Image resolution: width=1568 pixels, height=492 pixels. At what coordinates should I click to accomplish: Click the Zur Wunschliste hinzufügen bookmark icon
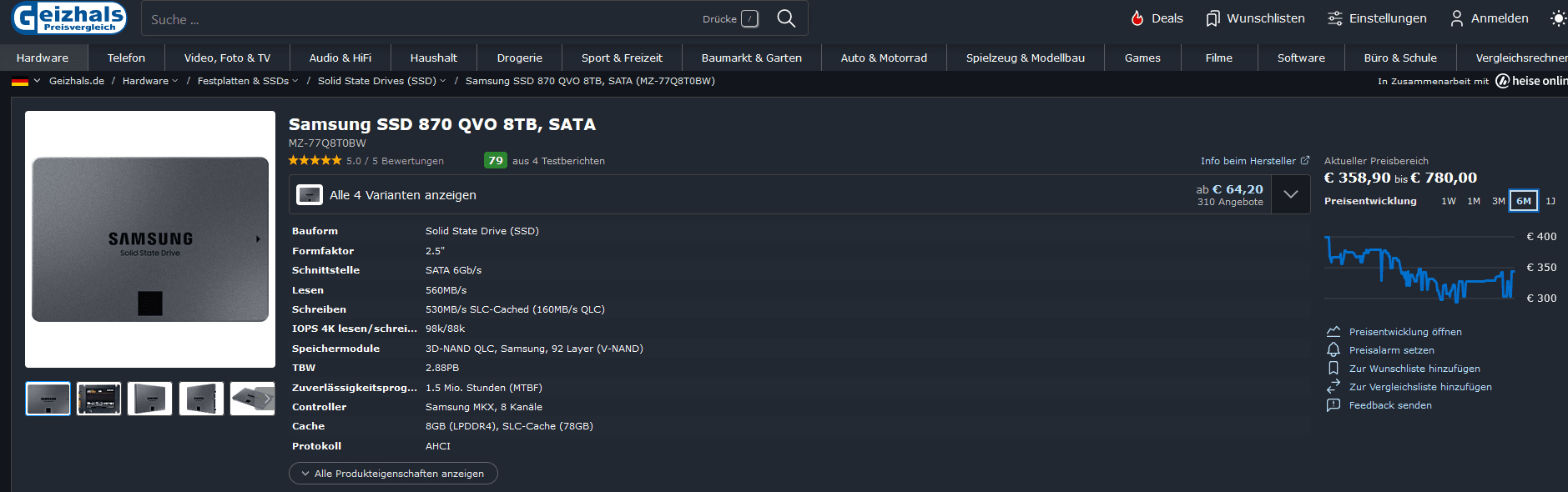click(1334, 369)
